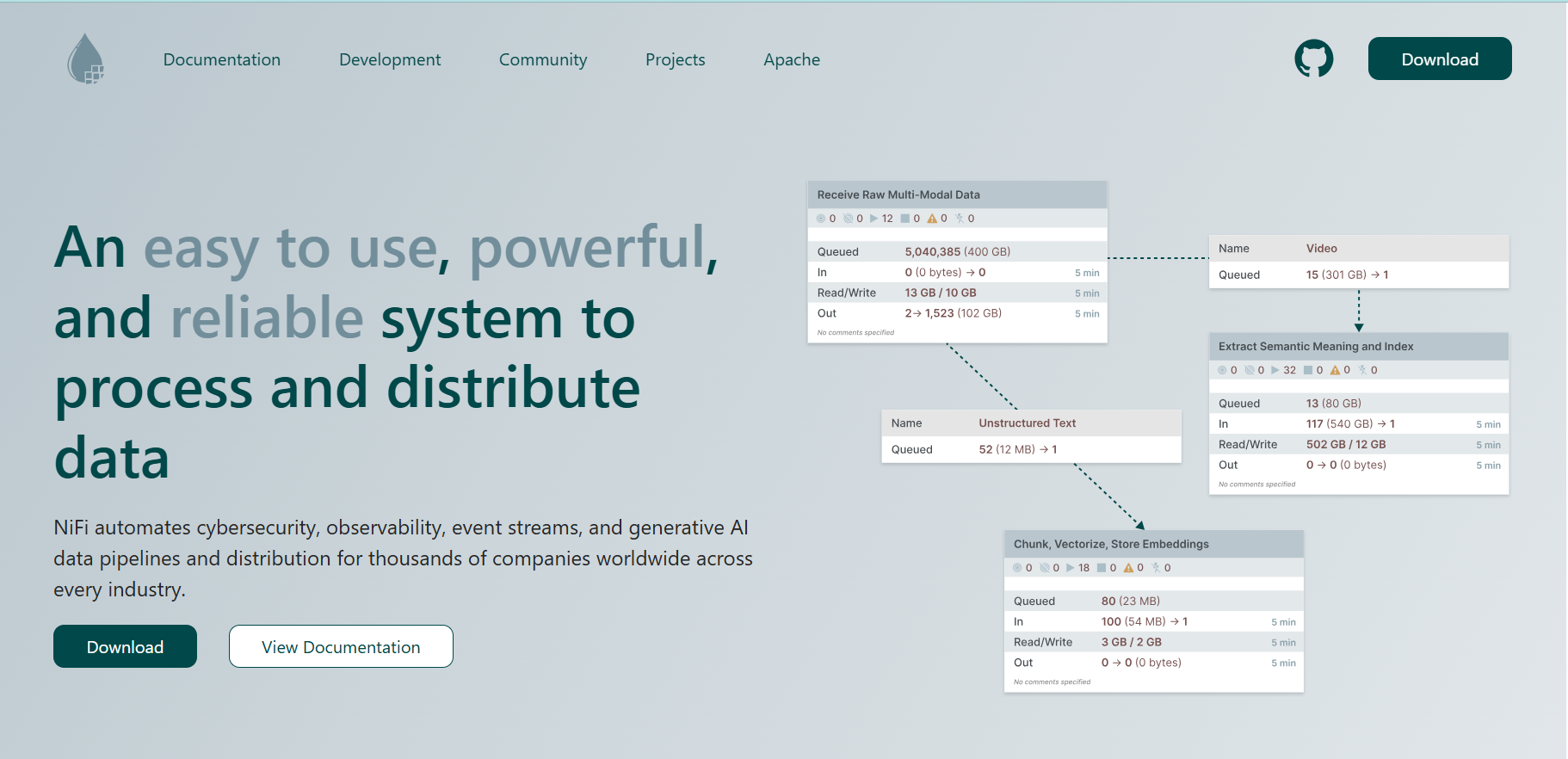Click warning icon in Receive Raw Multi-Modal Data

coord(931,219)
